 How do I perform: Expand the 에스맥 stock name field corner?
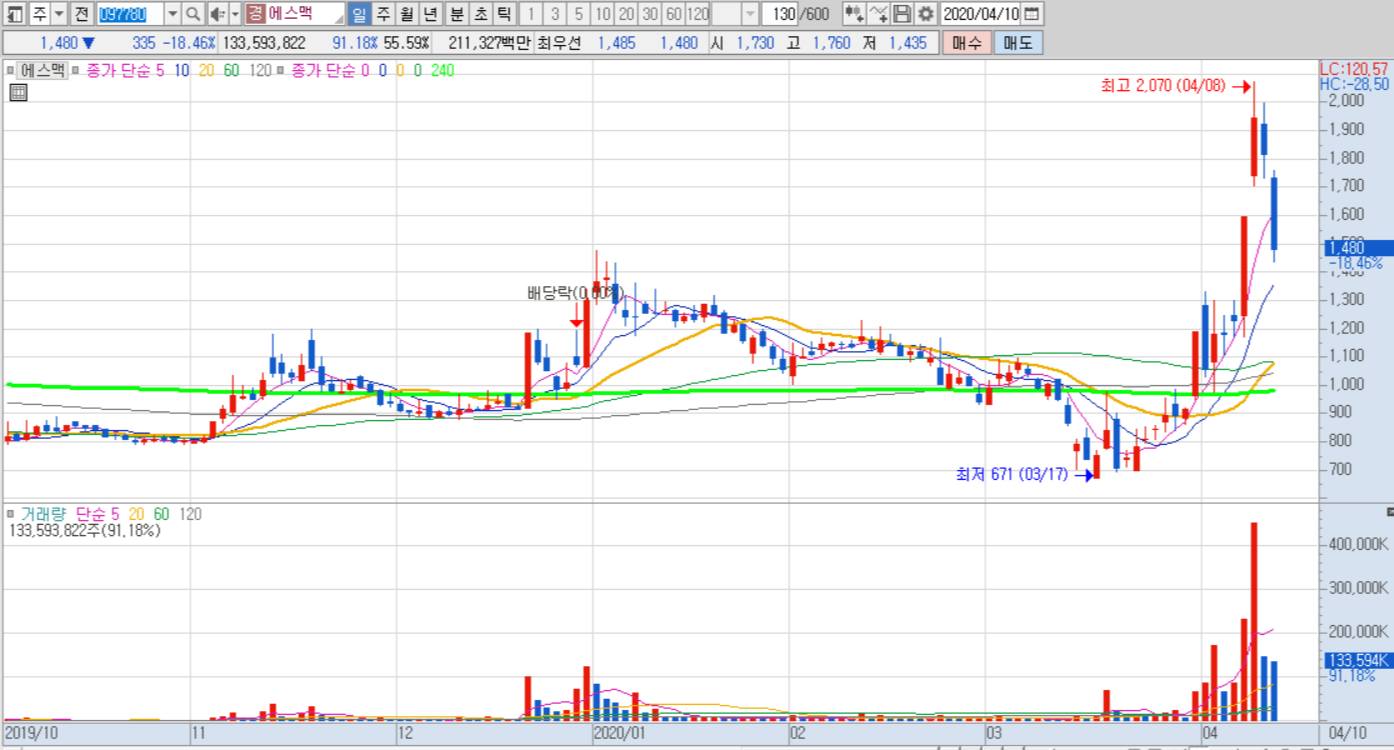(x=341, y=21)
